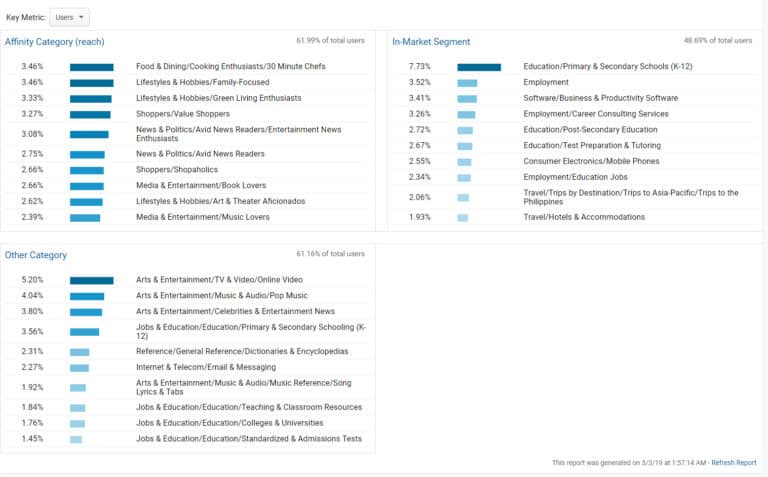The image size is (768, 477).
Task: Select the Food & Dining/Cooking Enthusiasts row
Action: click(x=230, y=67)
